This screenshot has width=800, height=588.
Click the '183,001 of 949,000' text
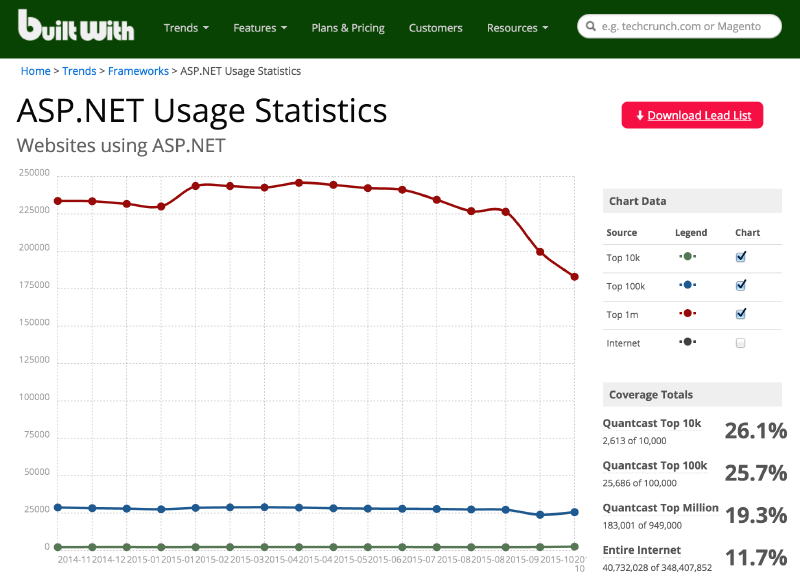[x=642, y=525]
